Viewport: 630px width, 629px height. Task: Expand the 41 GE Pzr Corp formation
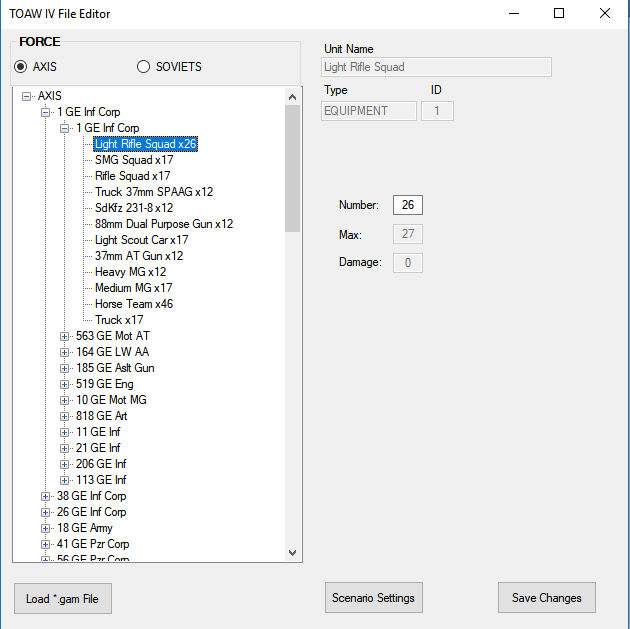[45, 544]
